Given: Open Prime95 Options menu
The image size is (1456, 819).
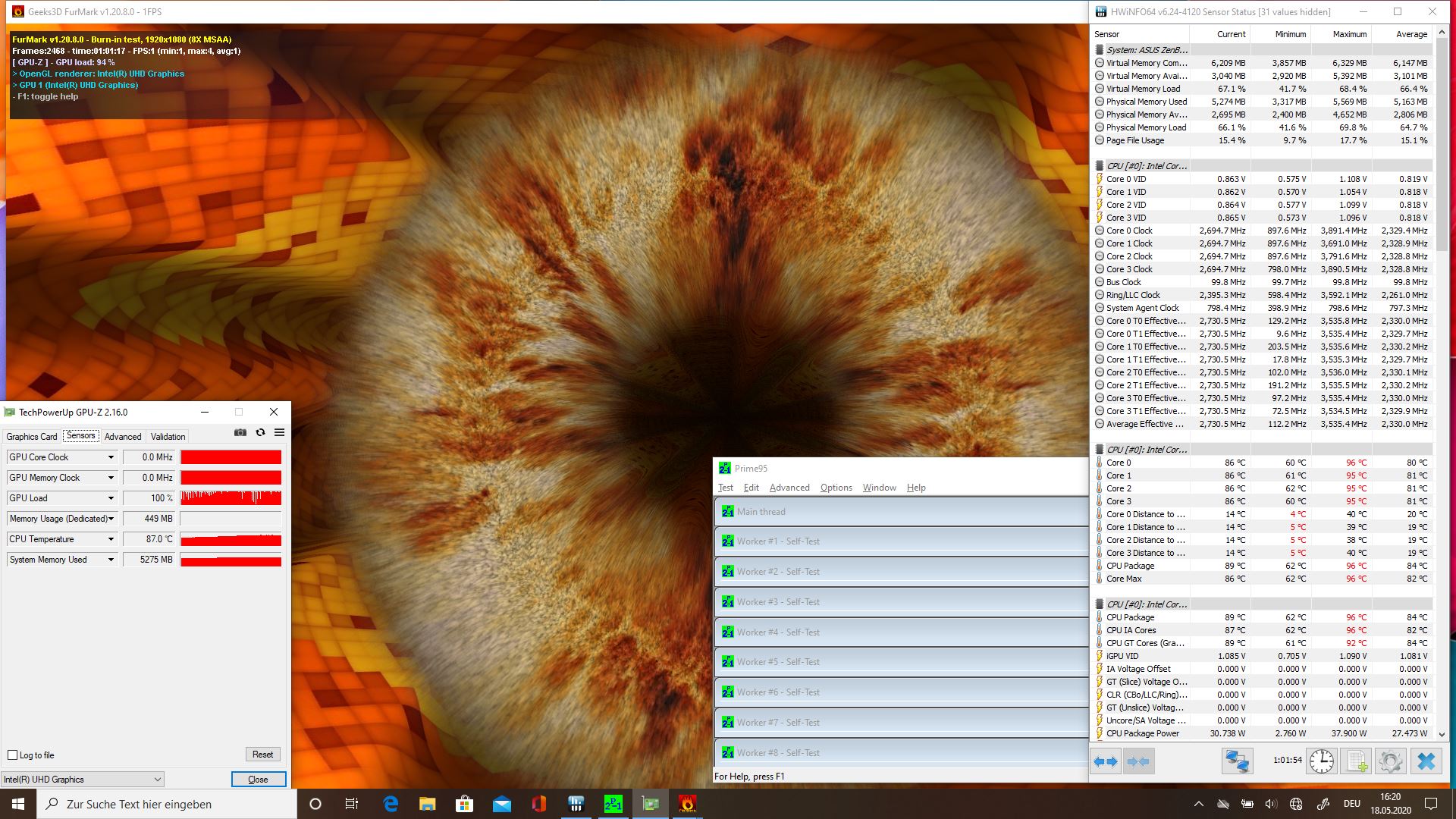Looking at the screenshot, I should point(836,488).
